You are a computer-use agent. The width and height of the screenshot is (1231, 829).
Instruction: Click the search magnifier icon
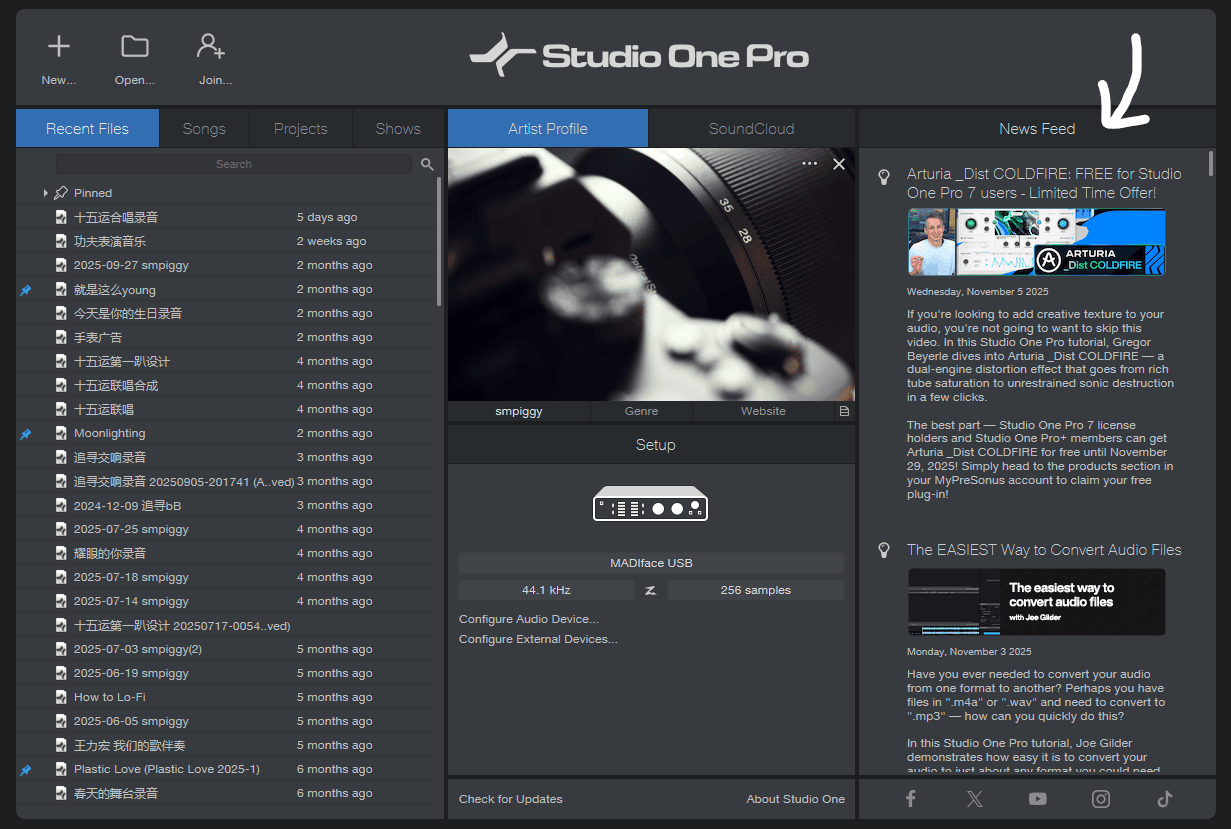(427, 164)
